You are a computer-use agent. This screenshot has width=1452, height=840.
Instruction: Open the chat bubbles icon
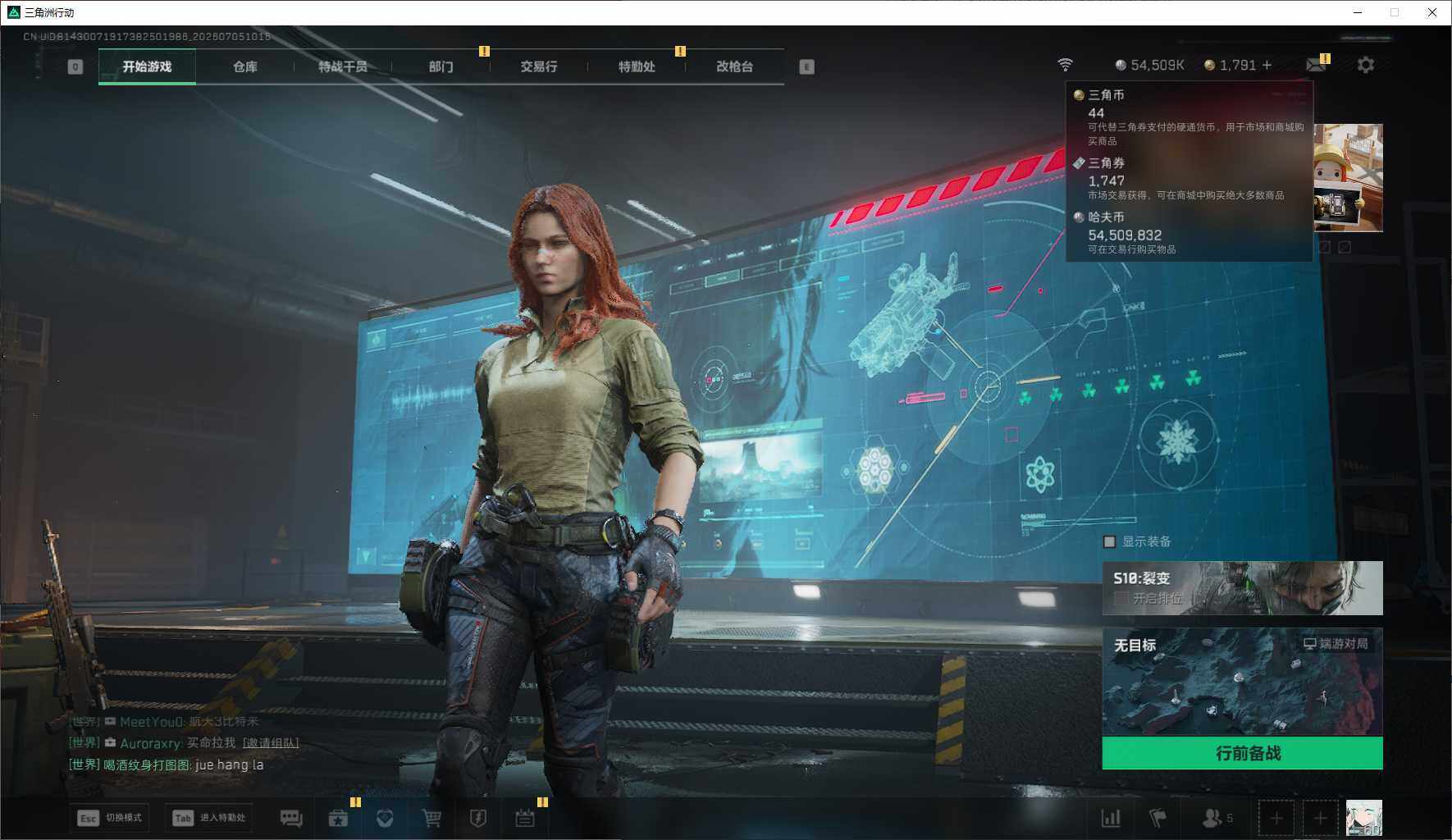(291, 818)
